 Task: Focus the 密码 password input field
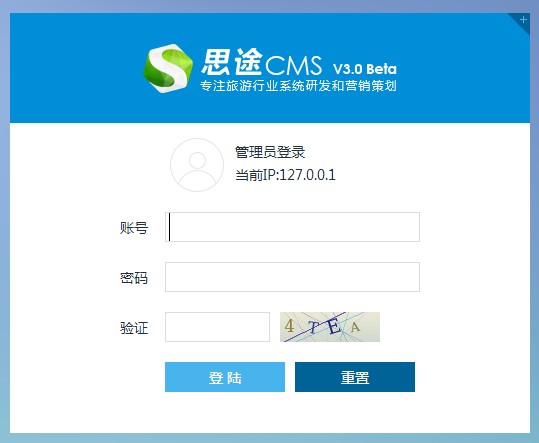coord(292,277)
